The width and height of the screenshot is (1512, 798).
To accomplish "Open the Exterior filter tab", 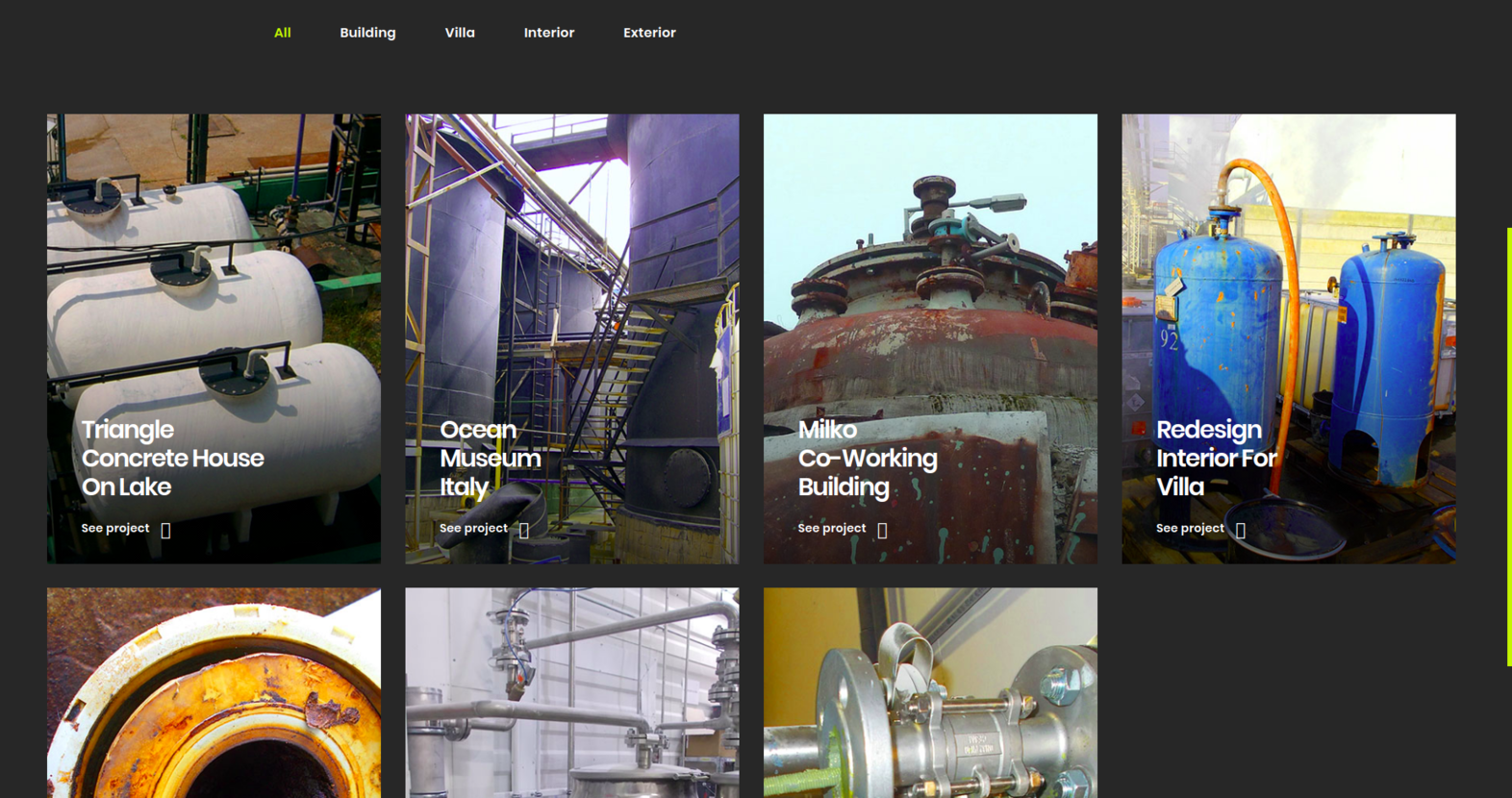I will (649, 33).
